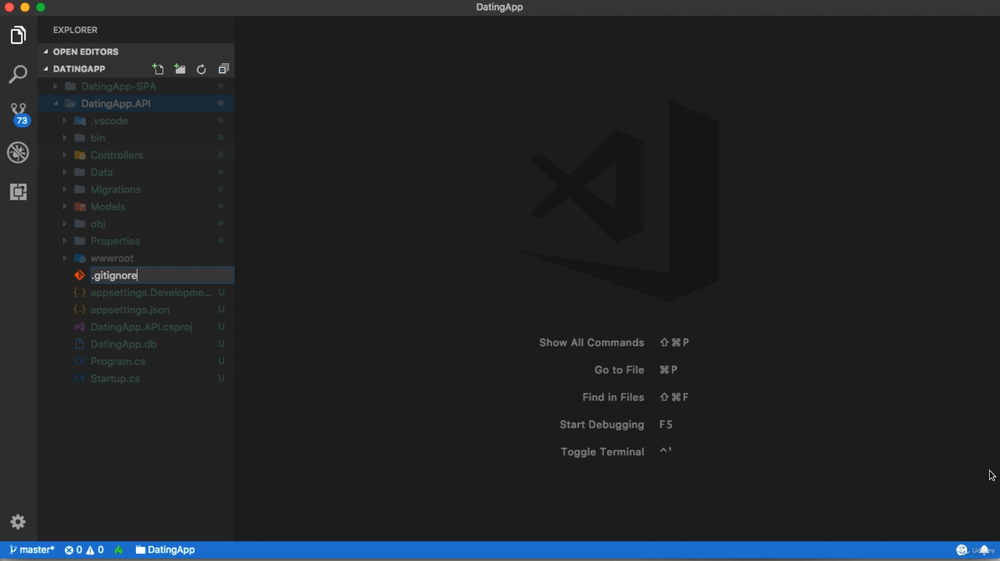1000x561 pixels.
Task: Open the Startup.cs file
Action: 136,379
